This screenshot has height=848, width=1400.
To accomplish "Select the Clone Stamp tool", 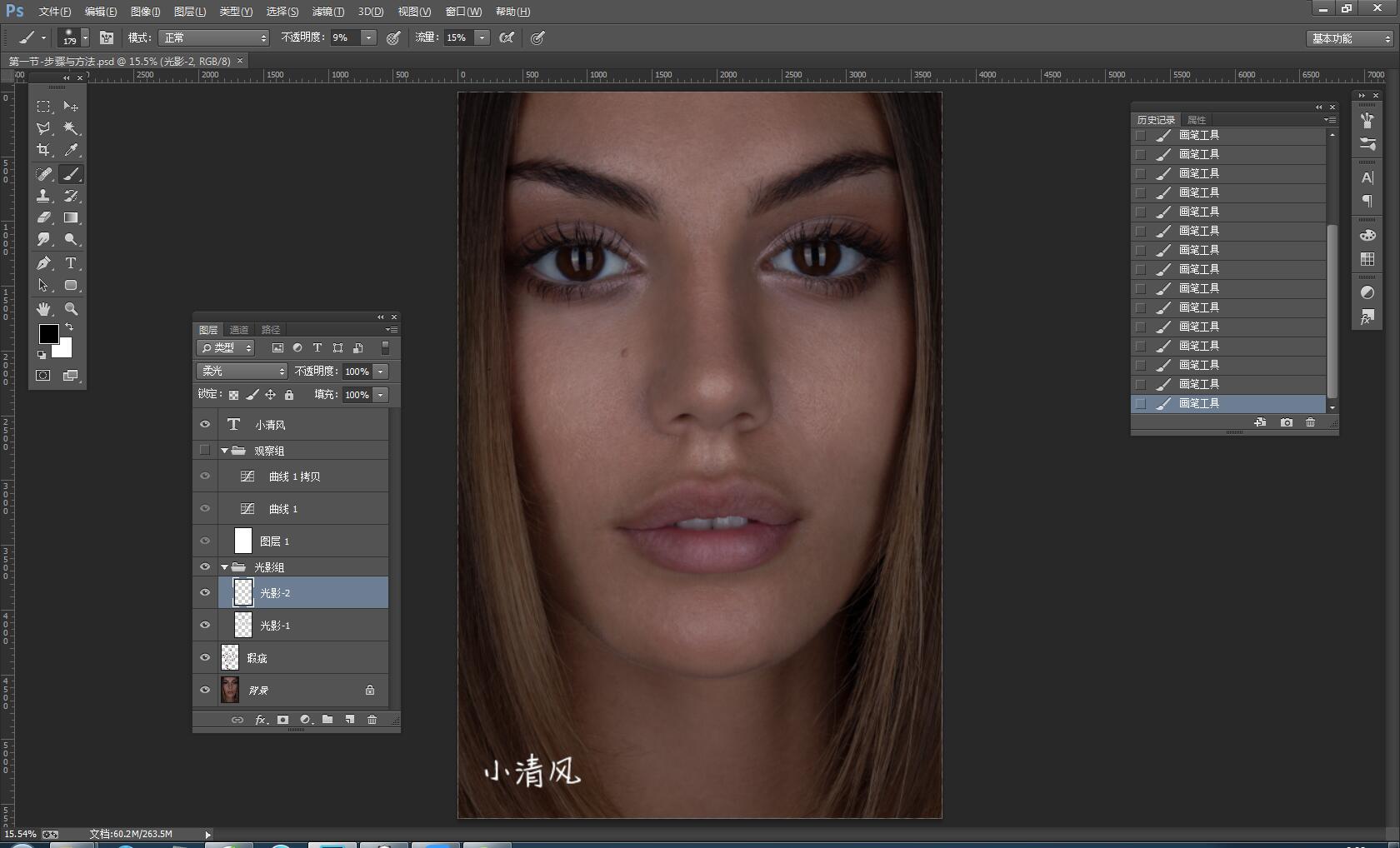I will tap(43, 196).
